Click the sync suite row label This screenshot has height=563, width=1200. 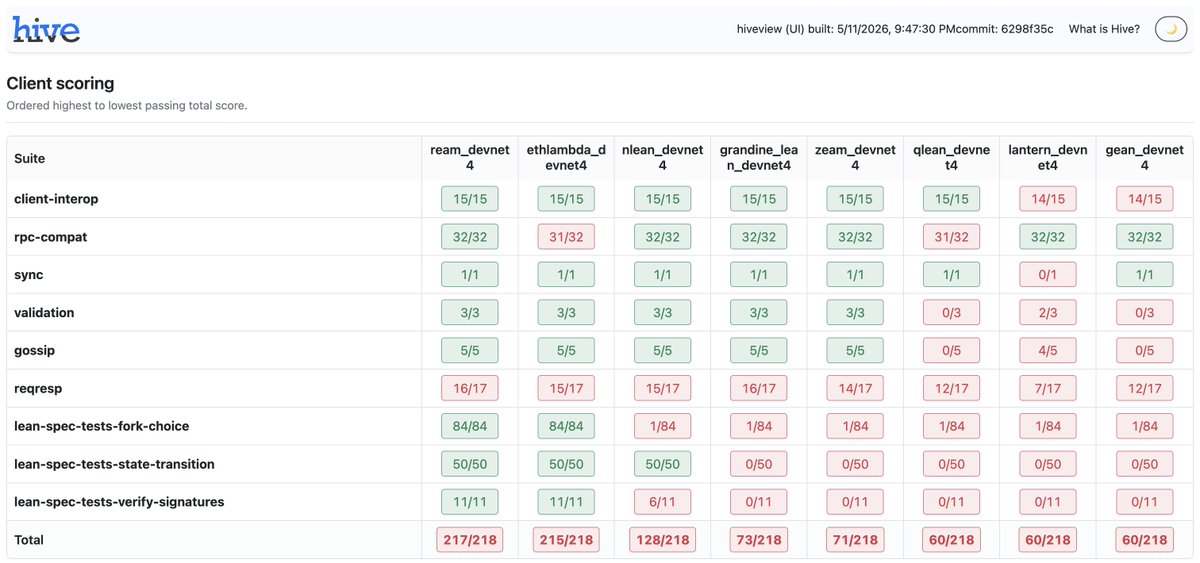tap(29, 275)
